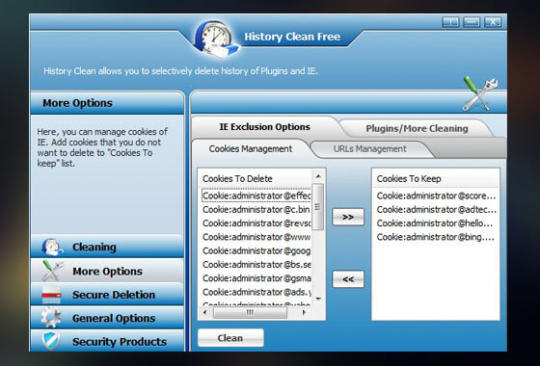Select the Cookies Management tab

pyautogui.click(x=250, y=149)
